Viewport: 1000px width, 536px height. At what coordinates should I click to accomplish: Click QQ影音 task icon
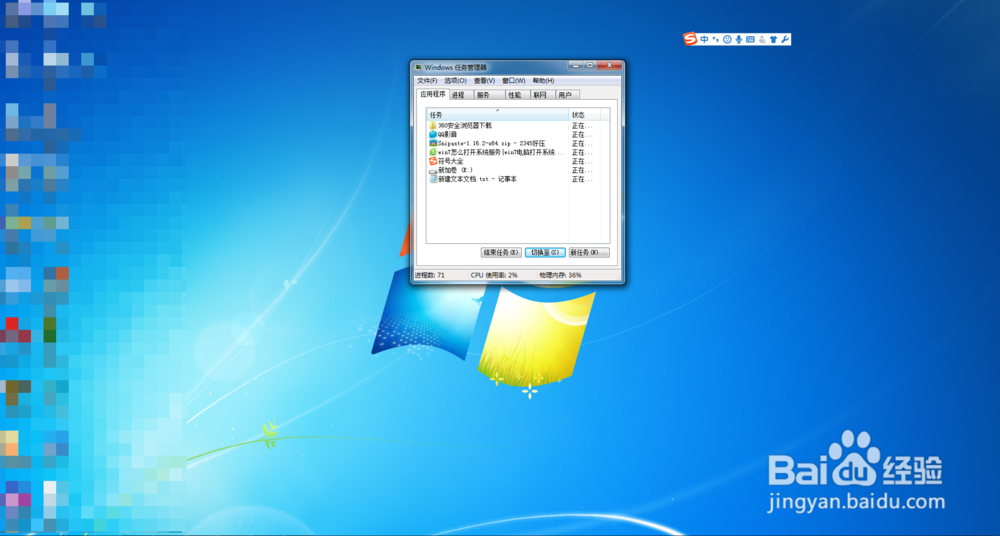(x=433, y=135)
